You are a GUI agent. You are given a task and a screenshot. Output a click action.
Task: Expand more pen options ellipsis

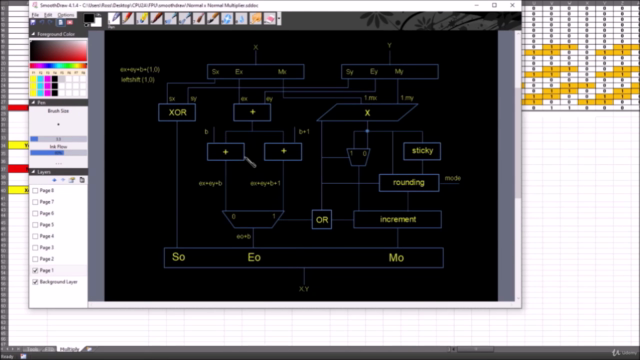coord(58,164)
